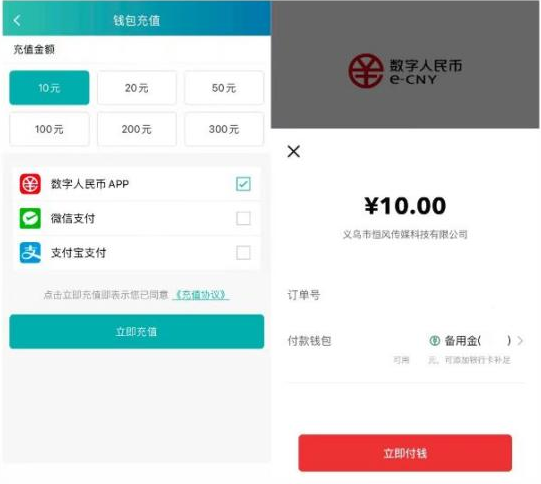The height and width of the screenshot is (484, 541).
Task: Select the 10元 recharge amount
Action: tap(49, 88)
